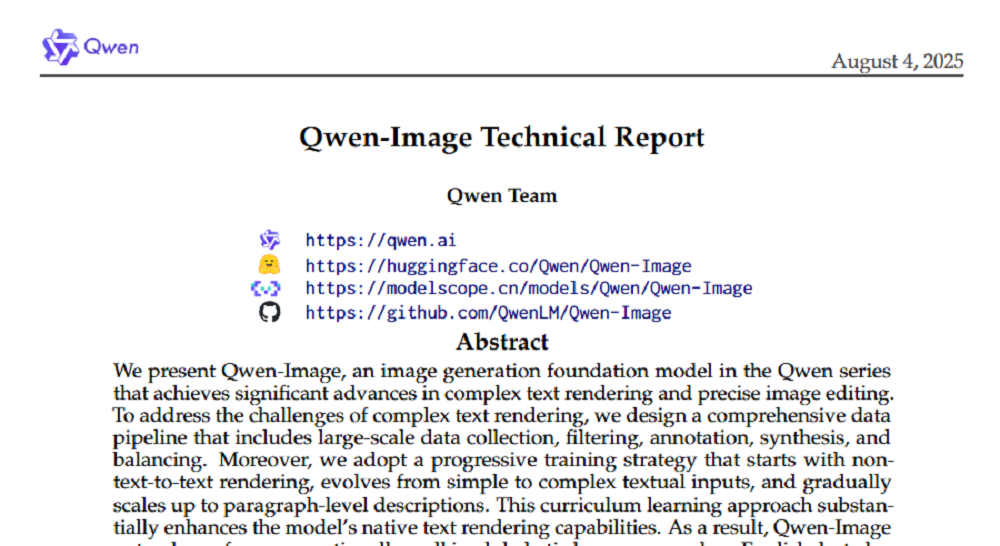This screenshot has height=546, width=1000.
Task: Visit the modelscope.cn Qwen-Image link
Action: 528,289
